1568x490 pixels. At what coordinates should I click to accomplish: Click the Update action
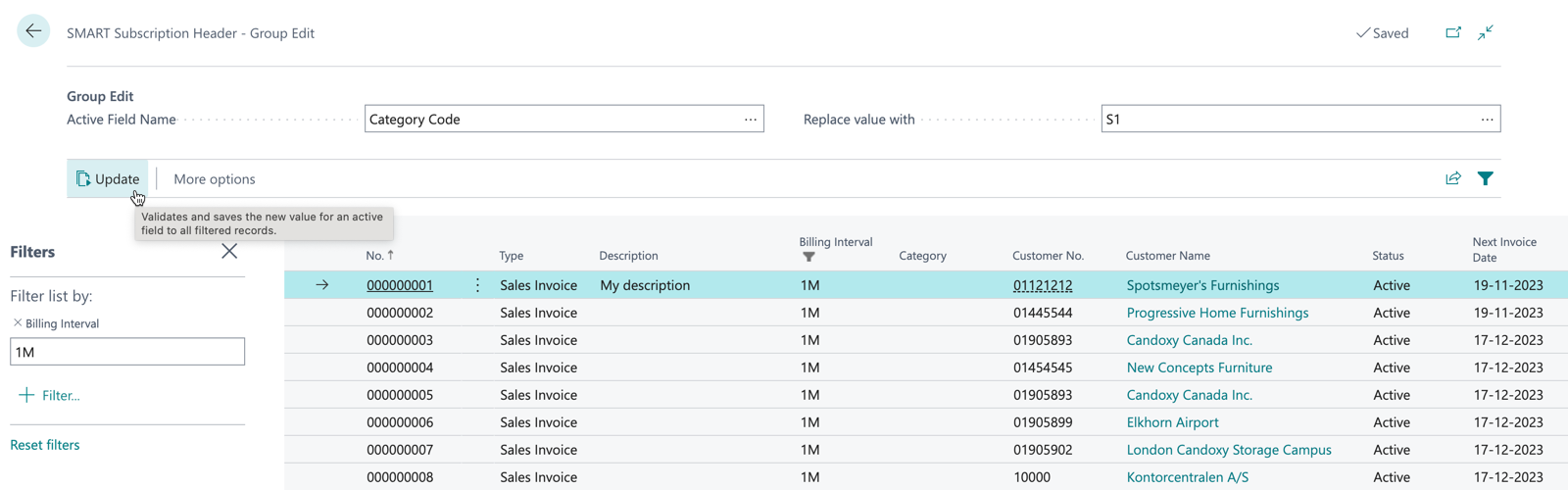coord(108,179)
